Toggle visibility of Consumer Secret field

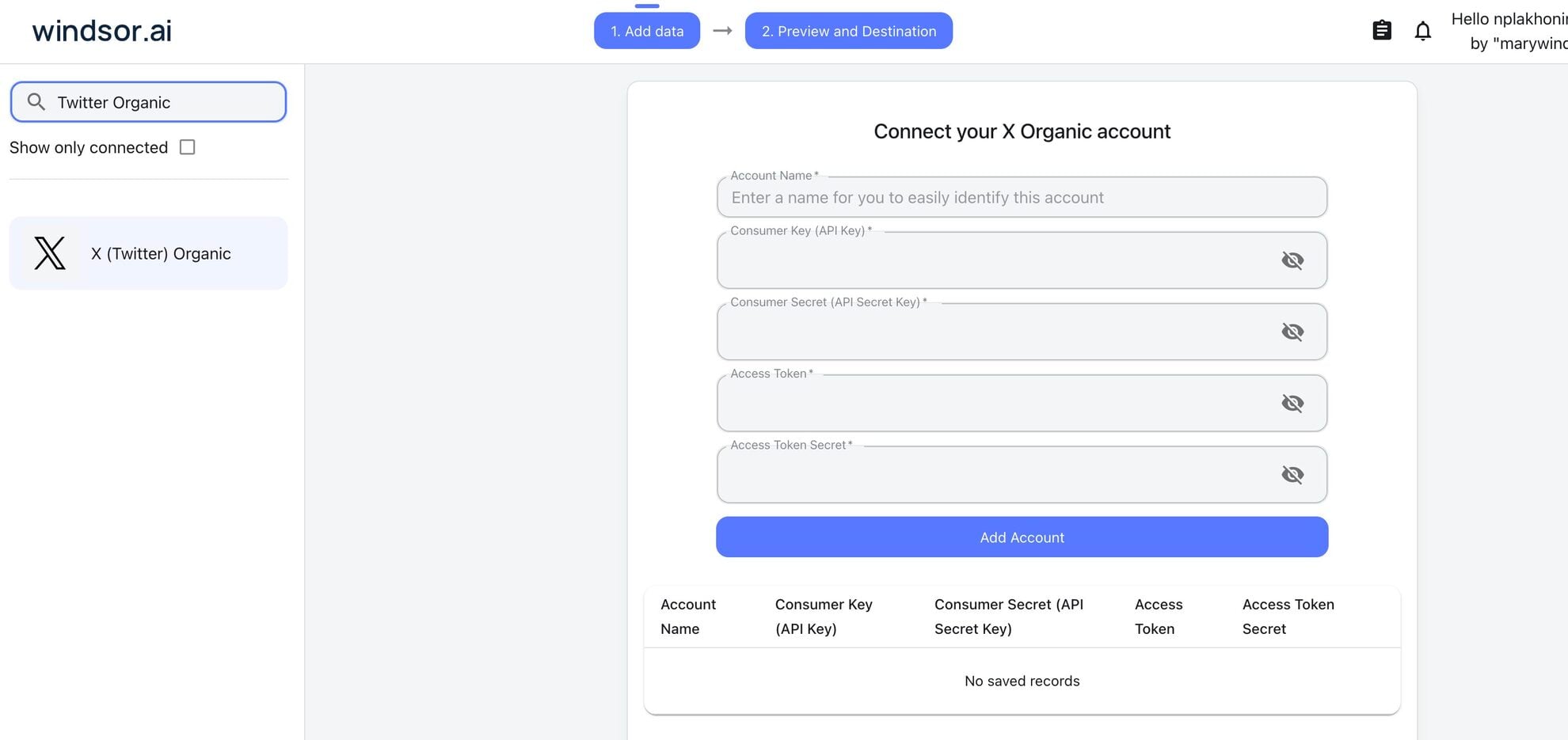coord(1292,331)
